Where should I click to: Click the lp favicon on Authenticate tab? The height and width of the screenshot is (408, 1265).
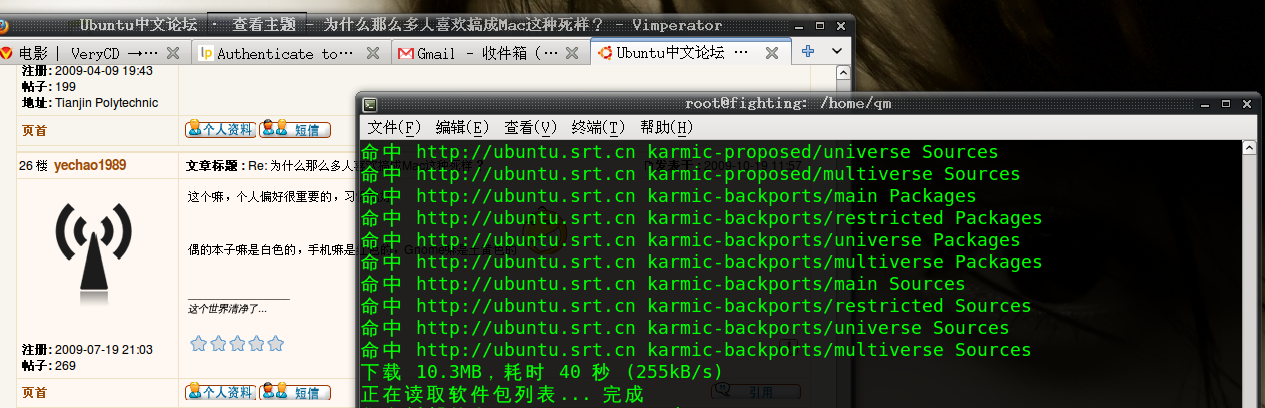[206, 53]
